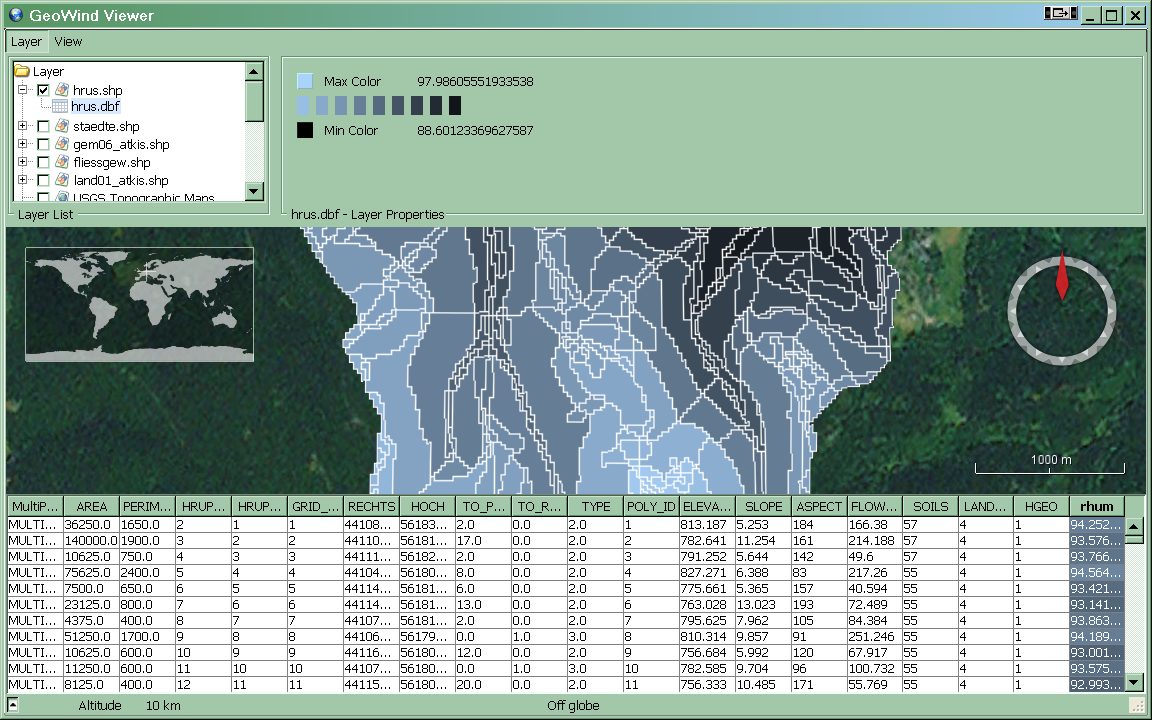The height and width of the screenshot is (720, 1152).
Task: Click the compass north arrow
Action: [1061, 278]
